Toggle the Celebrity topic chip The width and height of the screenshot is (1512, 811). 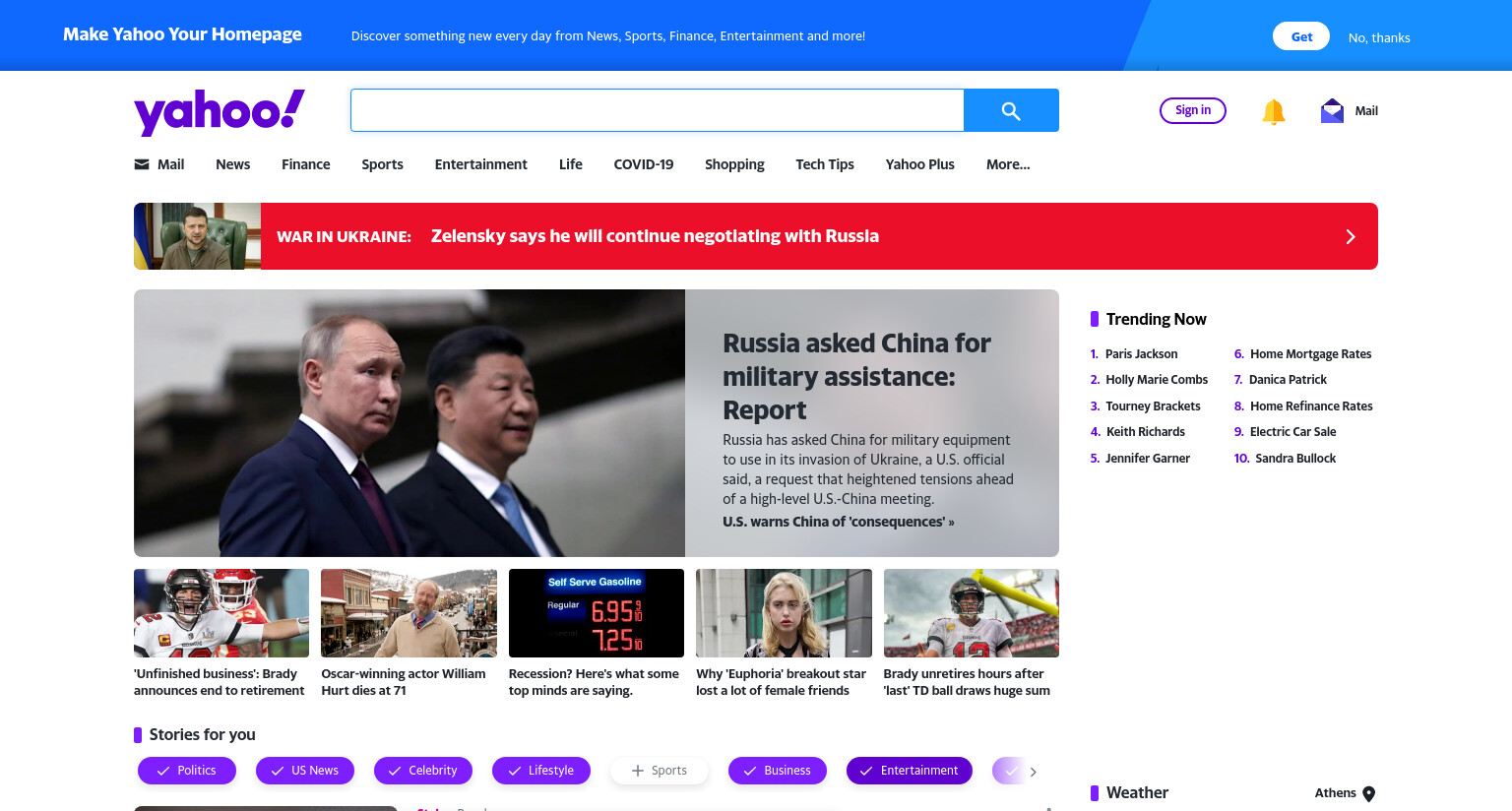click(423, 771)
